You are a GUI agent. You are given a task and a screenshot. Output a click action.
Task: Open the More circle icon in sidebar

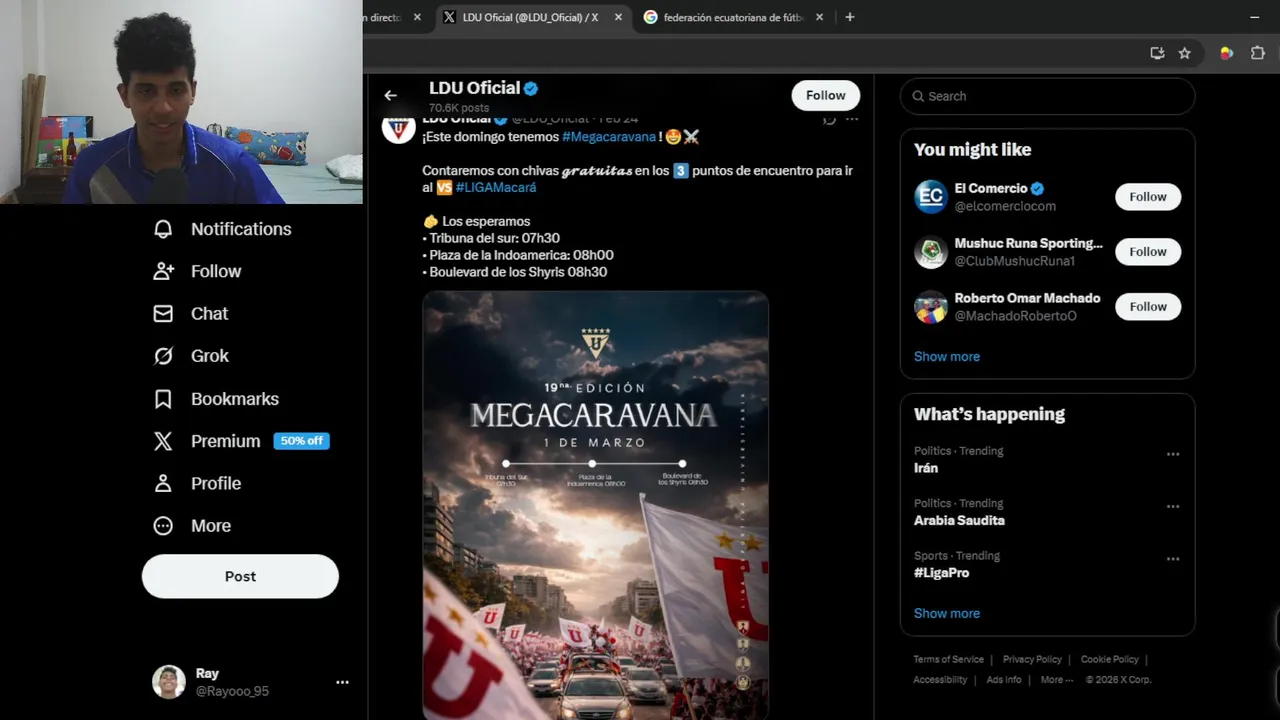163,526
